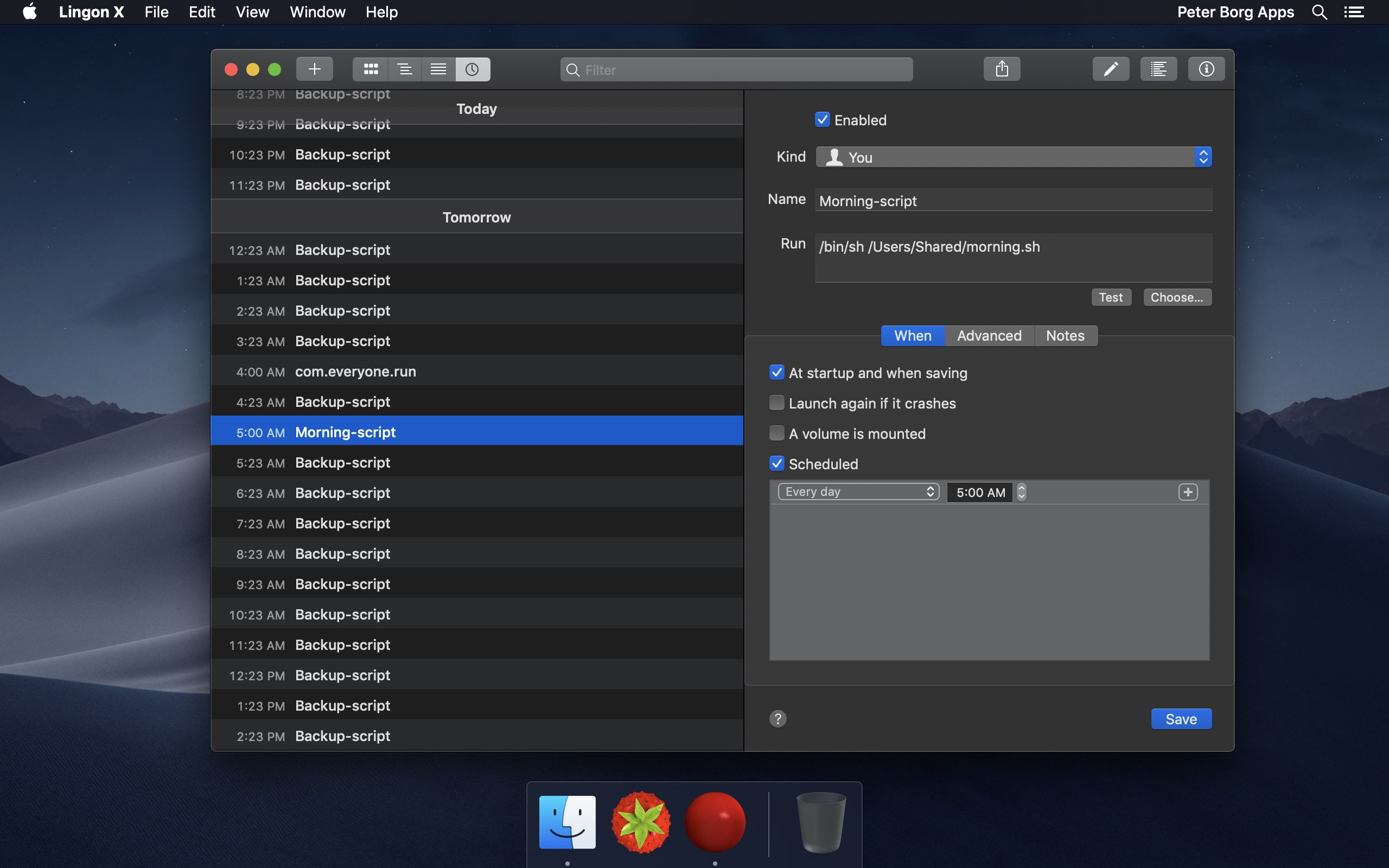
Task: Open the info panel icon
Action: click(1206, 68)
